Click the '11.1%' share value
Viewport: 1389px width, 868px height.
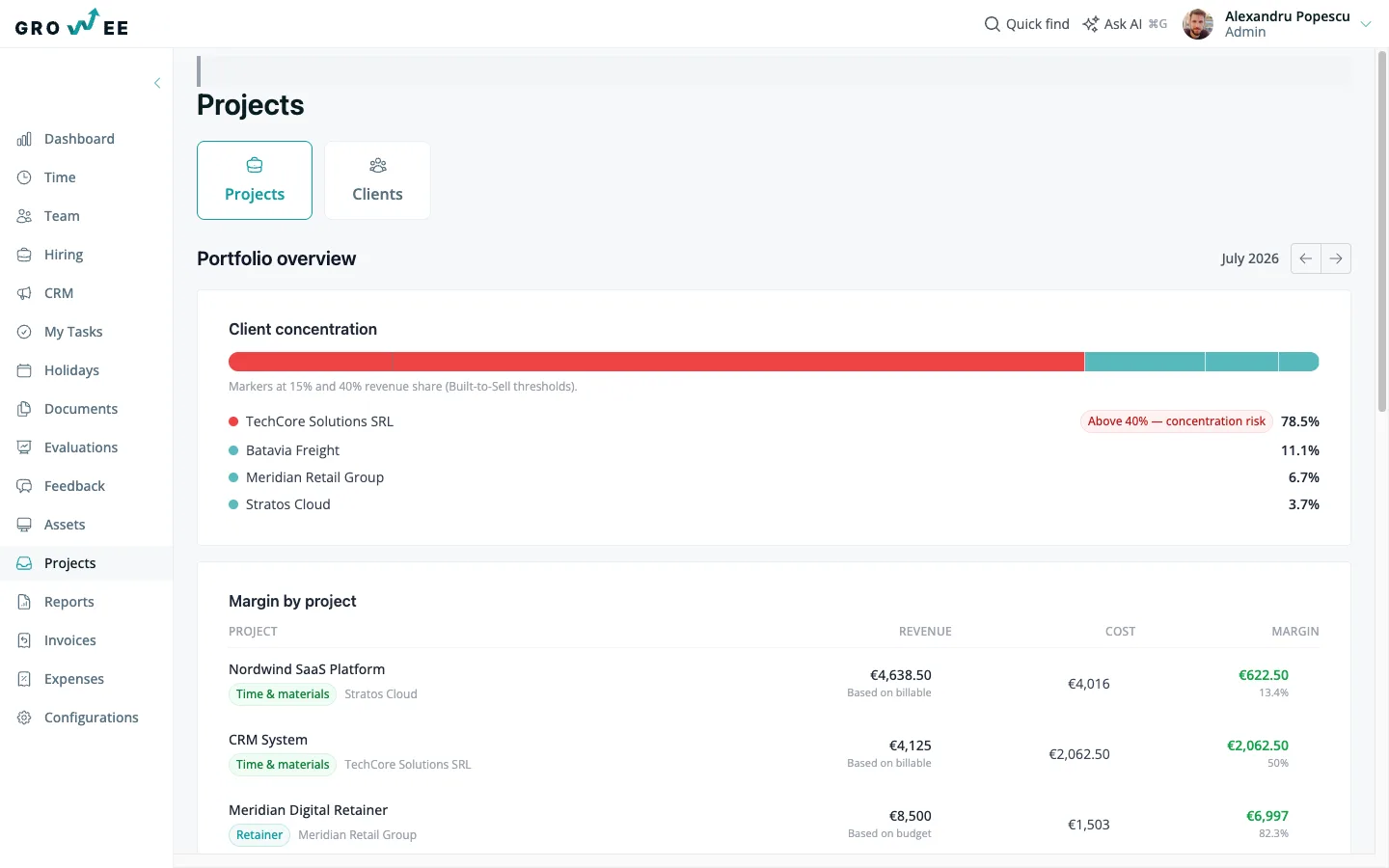[1300, 450]
